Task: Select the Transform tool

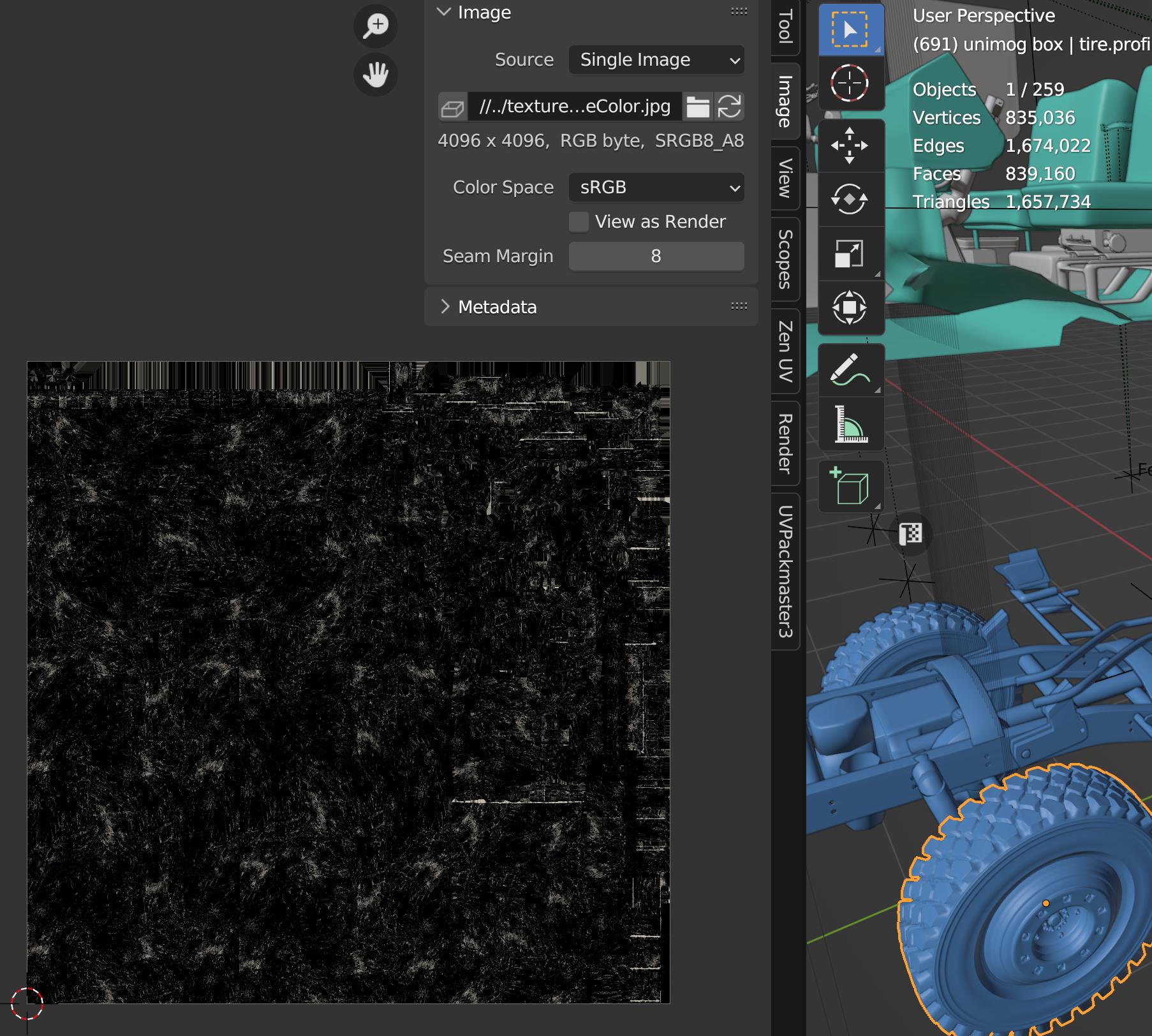Action: click(x=850, y=308)
